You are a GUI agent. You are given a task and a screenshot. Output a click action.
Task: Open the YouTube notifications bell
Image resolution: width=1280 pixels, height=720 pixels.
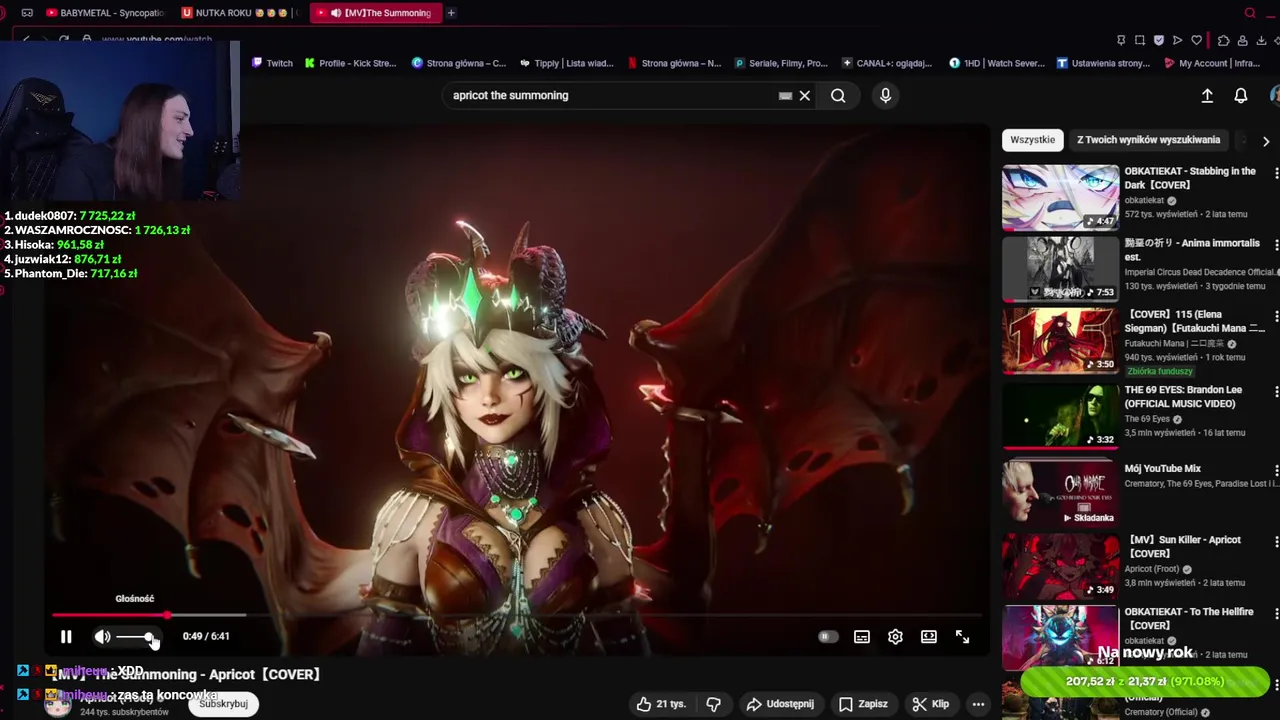coord(1241,96)
